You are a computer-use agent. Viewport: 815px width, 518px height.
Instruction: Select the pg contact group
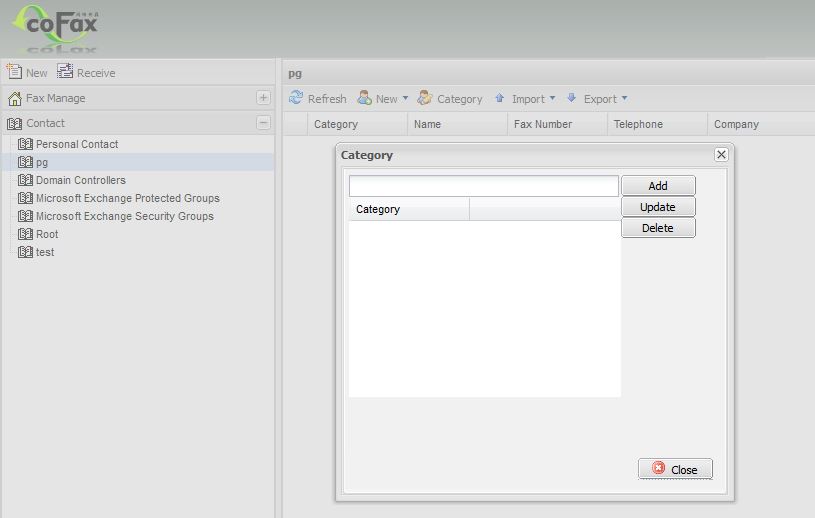[42, 163]
